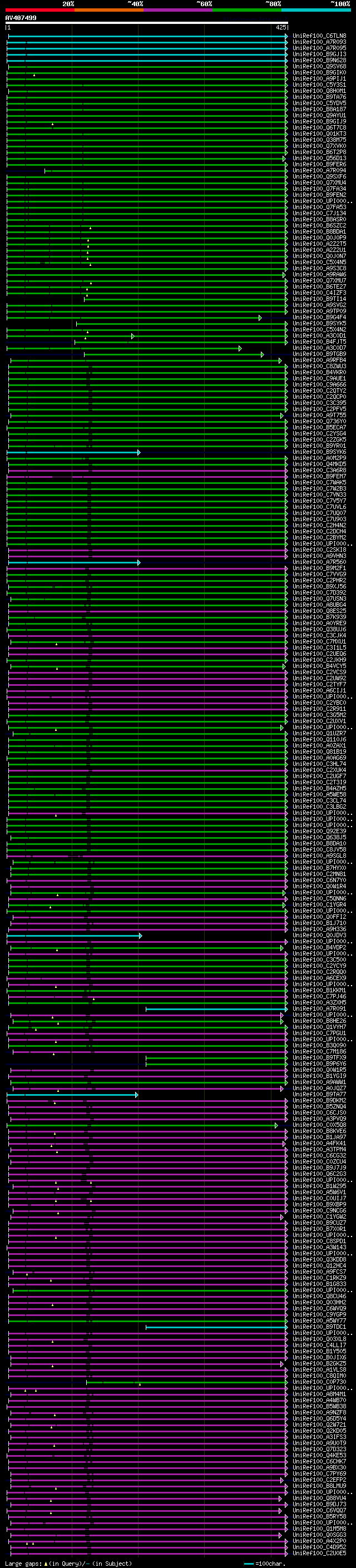Open hit UniRef100_A8M4M1
This screenshot has height=1568, width=356.
click(x=319, y=1394)
